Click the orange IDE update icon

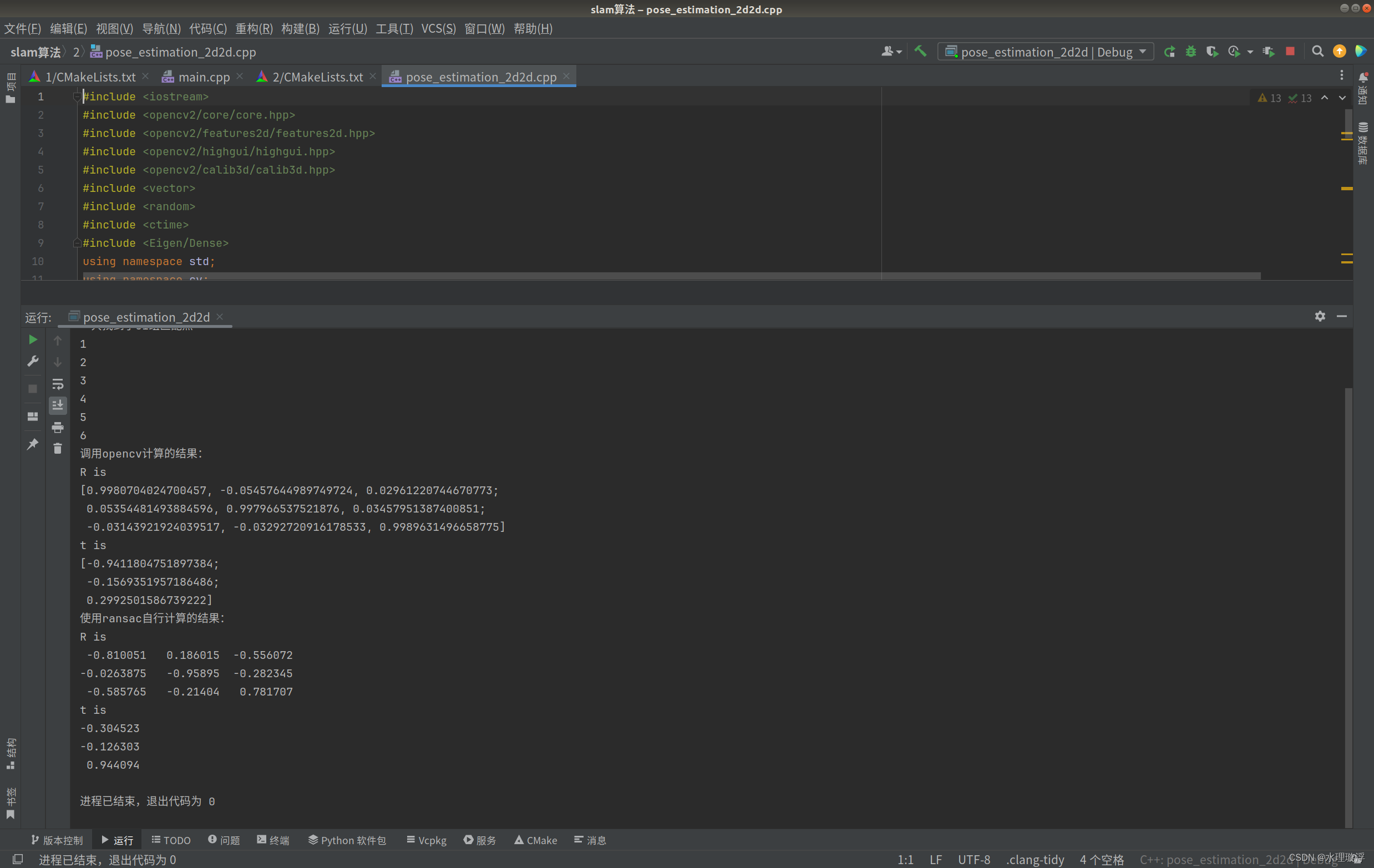pos(1339,52)
